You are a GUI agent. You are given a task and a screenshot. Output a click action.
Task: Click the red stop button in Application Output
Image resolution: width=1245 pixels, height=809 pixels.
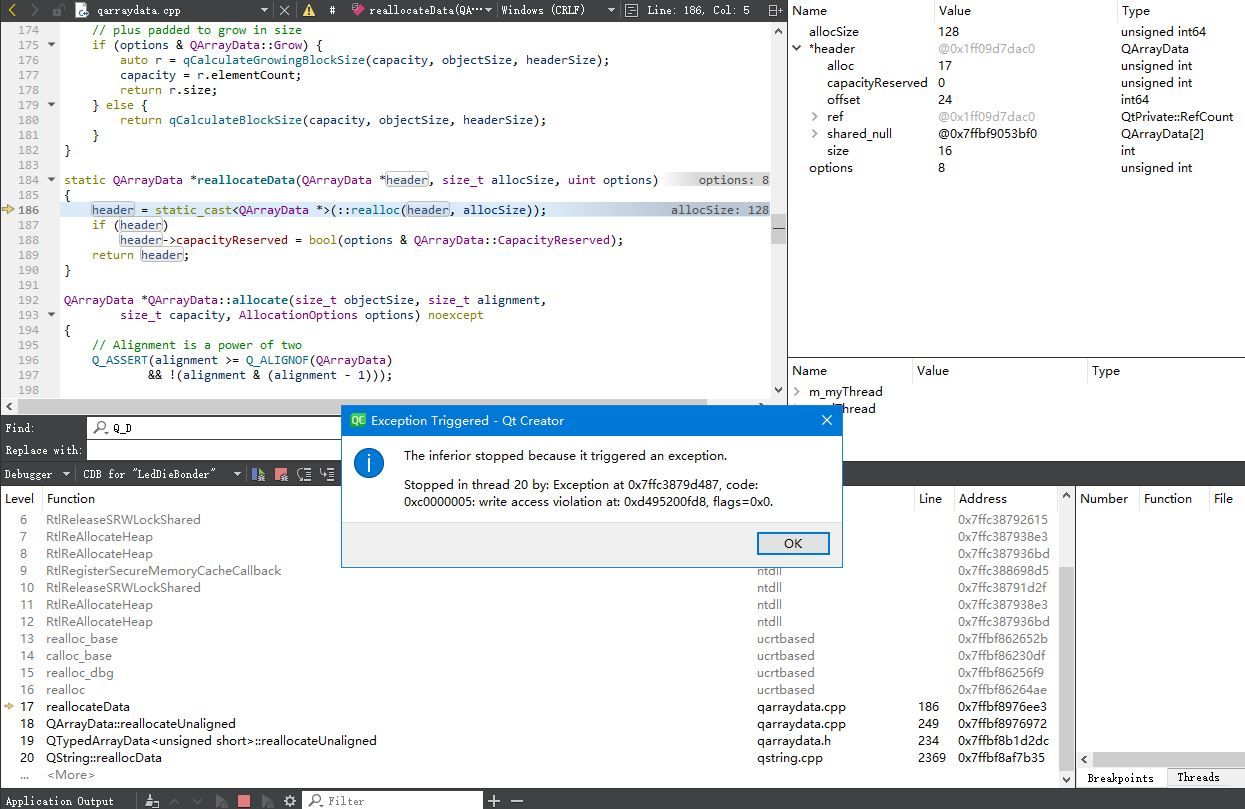pyautogui.click(x=243, y=801)
